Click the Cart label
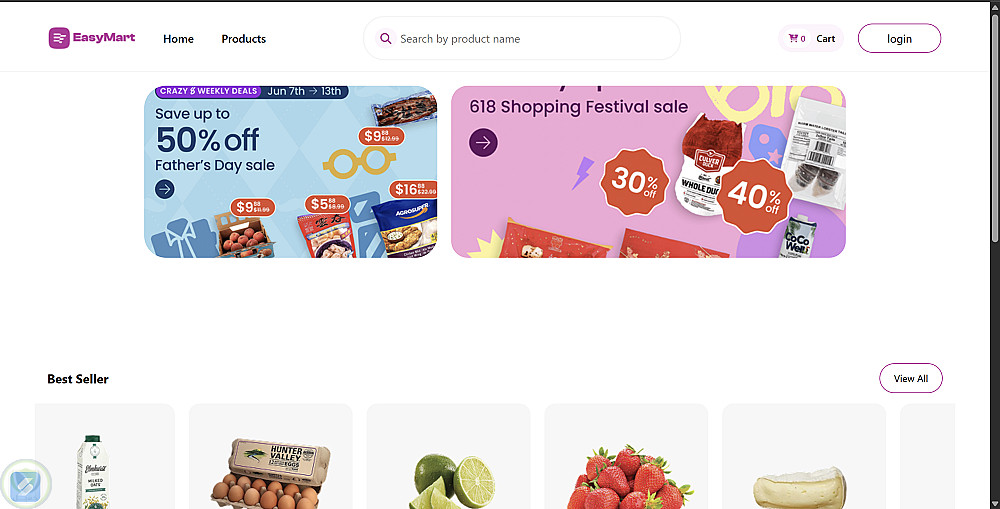 click(x=825, y=39)
